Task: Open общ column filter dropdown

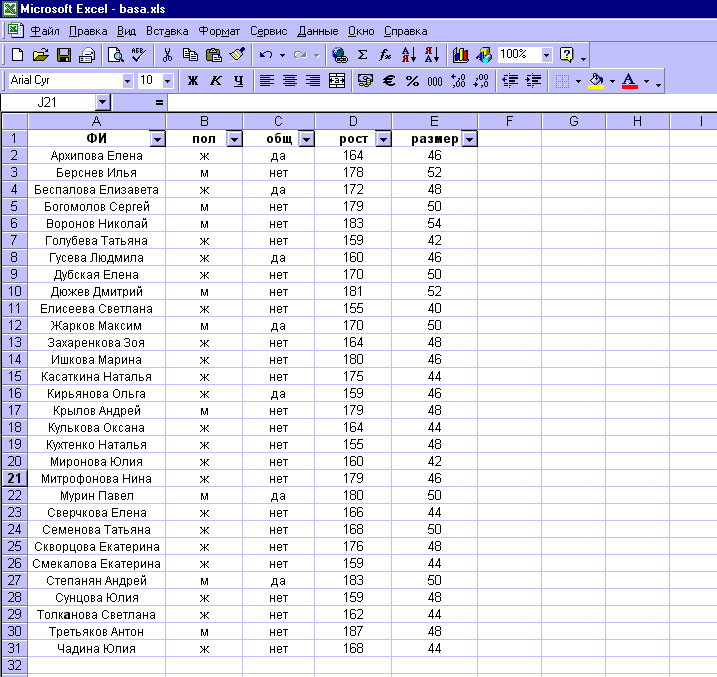Action: coord(306,139)
